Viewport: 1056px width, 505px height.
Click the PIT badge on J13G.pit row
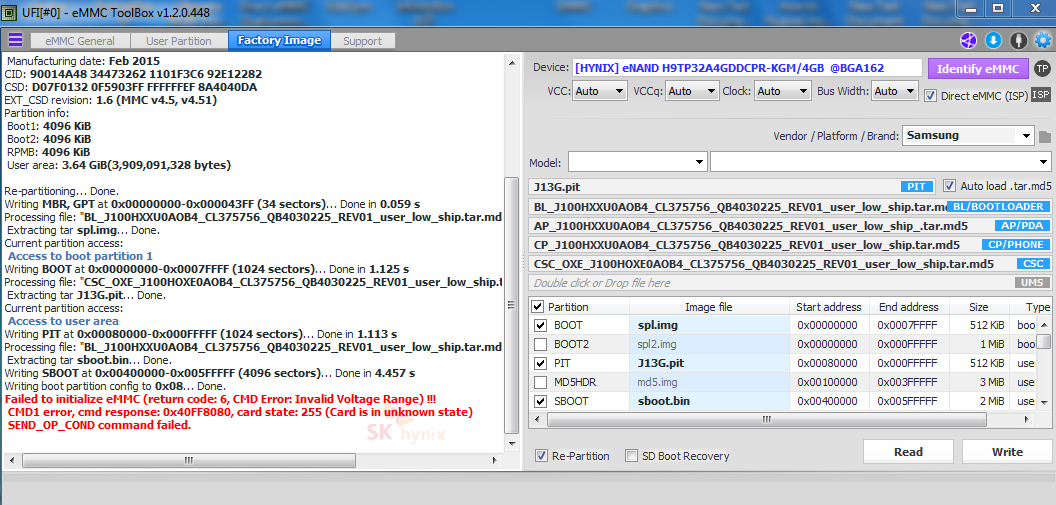pyautogui.click(x=917, y=187)
